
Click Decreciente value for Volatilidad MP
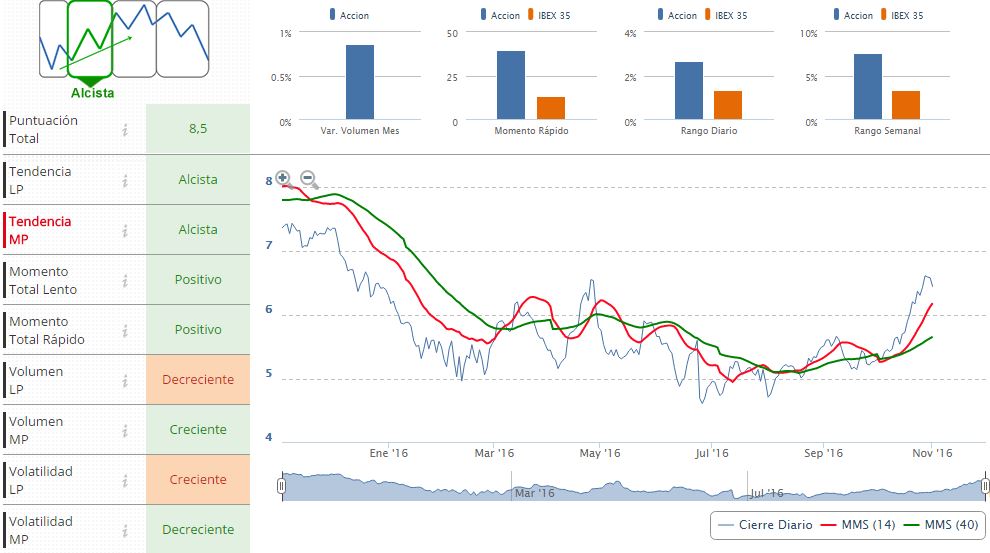pyautogui.click(x=198, y=529)
